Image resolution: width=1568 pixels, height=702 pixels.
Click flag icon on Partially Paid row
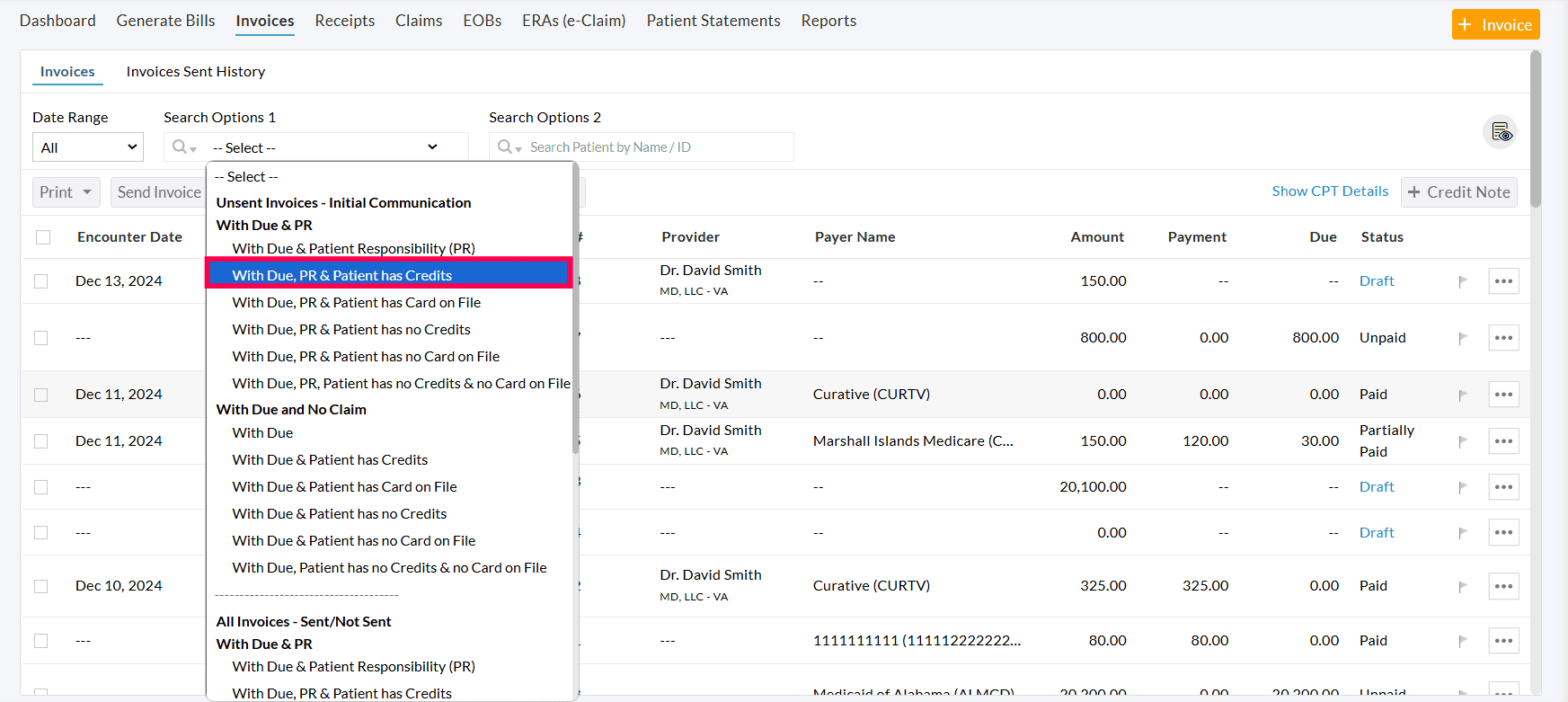pyautogui.click(x=1463, y=441)
